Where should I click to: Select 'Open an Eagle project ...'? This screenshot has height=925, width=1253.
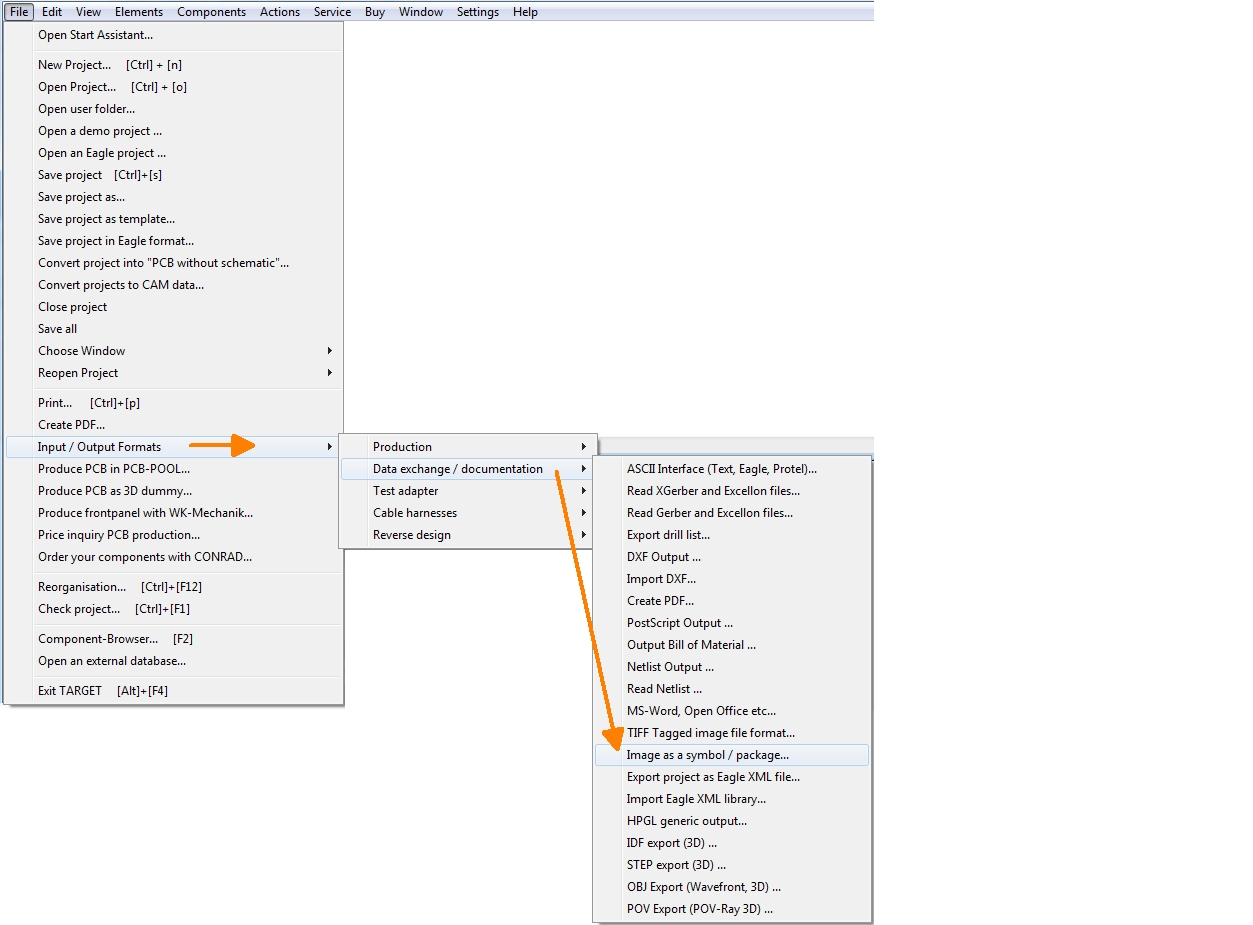pyautogui.click(x=102, y=153)
